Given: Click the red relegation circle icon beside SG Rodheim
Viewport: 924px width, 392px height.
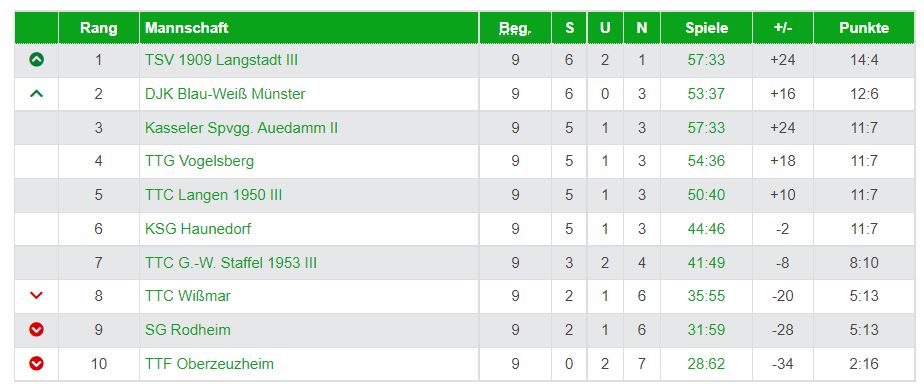Looking at the screenshot, I should 37,330.
